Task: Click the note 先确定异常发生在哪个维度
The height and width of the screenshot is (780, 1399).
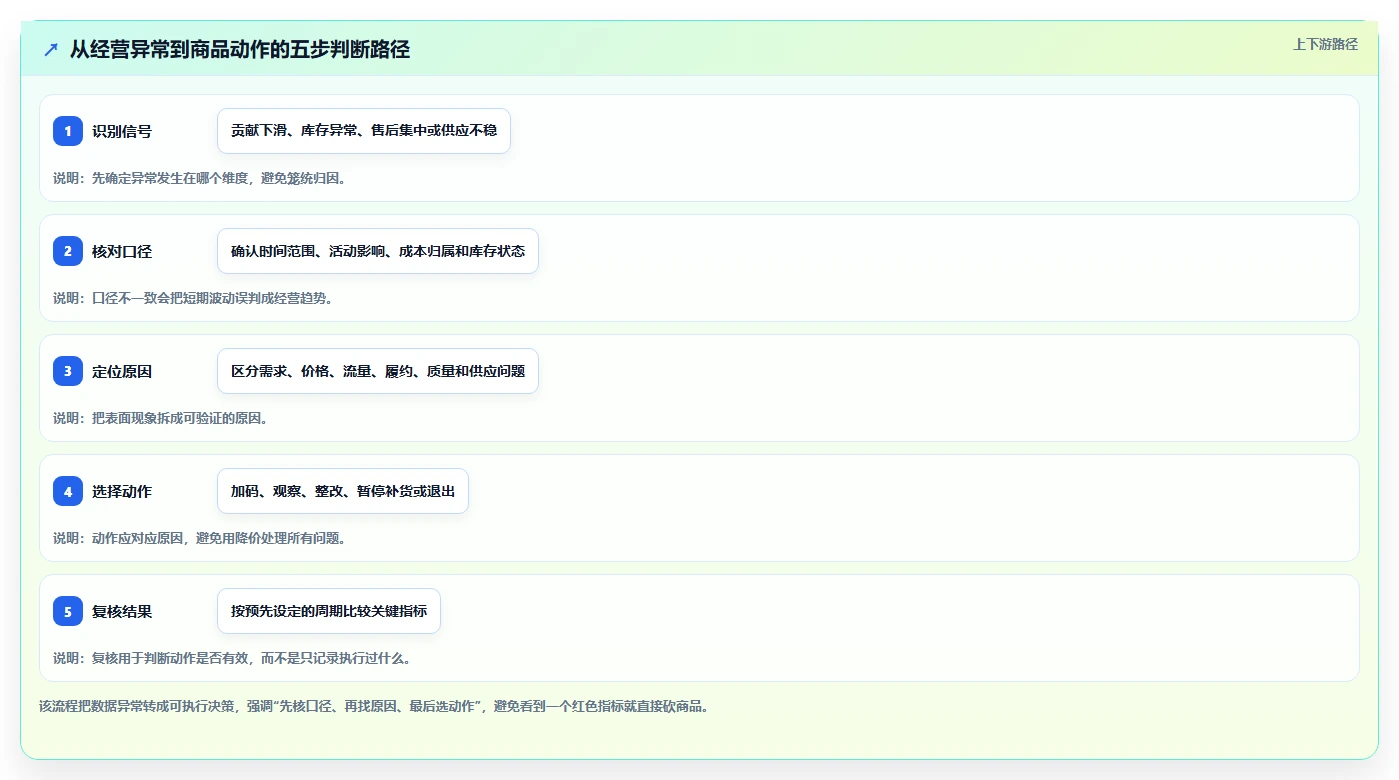Action: (200, 178)
